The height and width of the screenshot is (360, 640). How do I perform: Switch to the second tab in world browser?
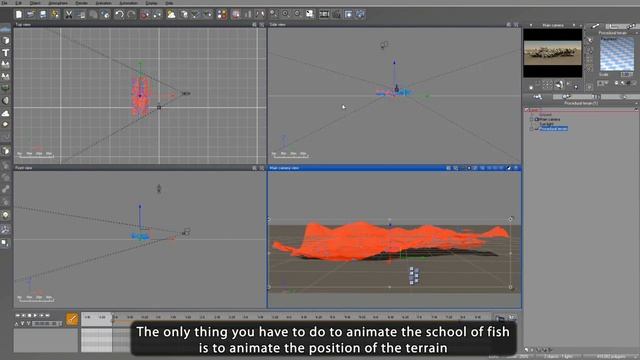coord(567,97)
